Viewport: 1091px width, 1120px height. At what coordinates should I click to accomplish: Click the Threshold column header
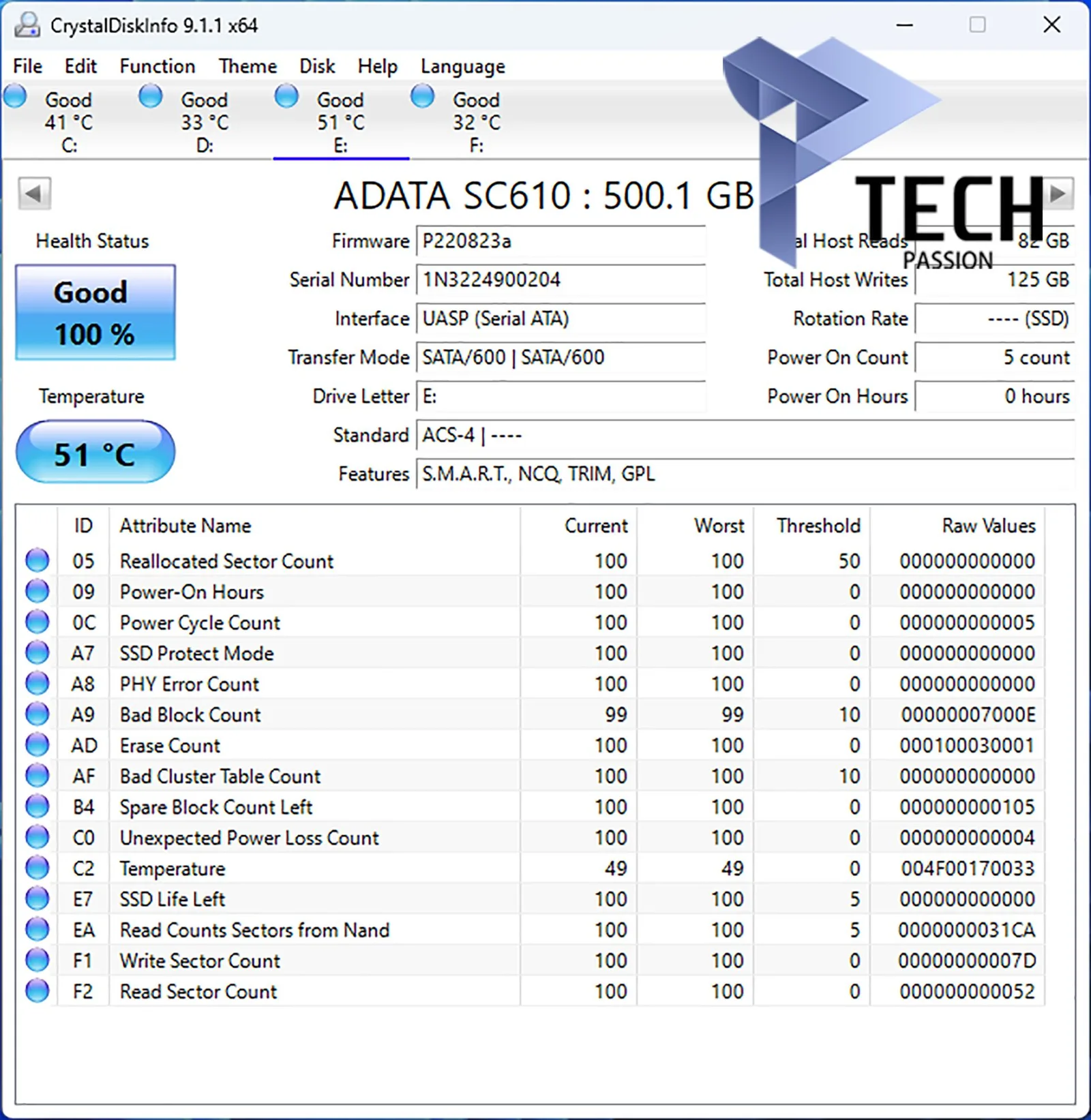point(811,526)
